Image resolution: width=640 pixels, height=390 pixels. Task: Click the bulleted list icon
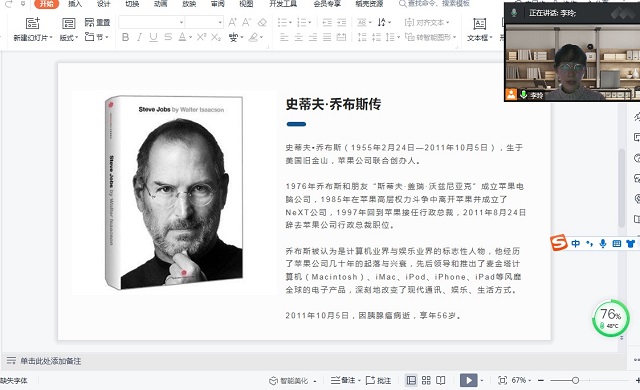282,22
